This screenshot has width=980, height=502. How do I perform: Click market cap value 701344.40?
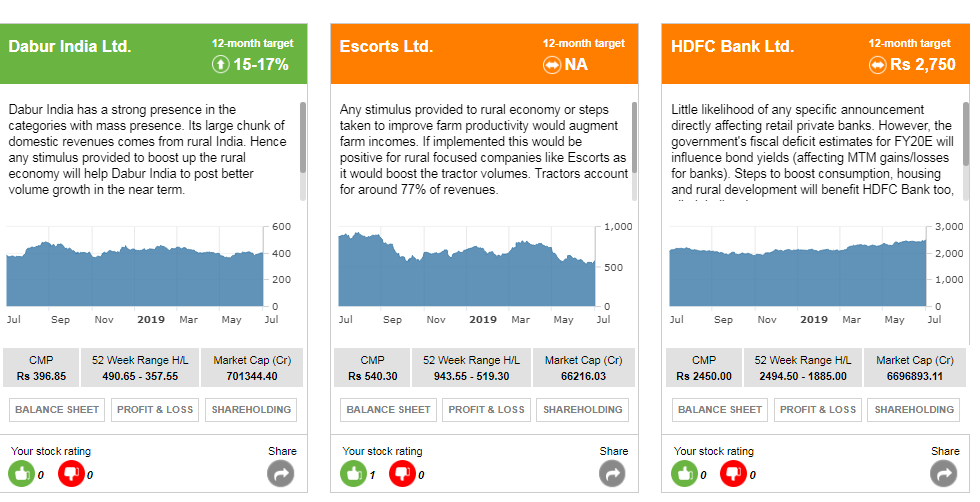click(252, 376)
